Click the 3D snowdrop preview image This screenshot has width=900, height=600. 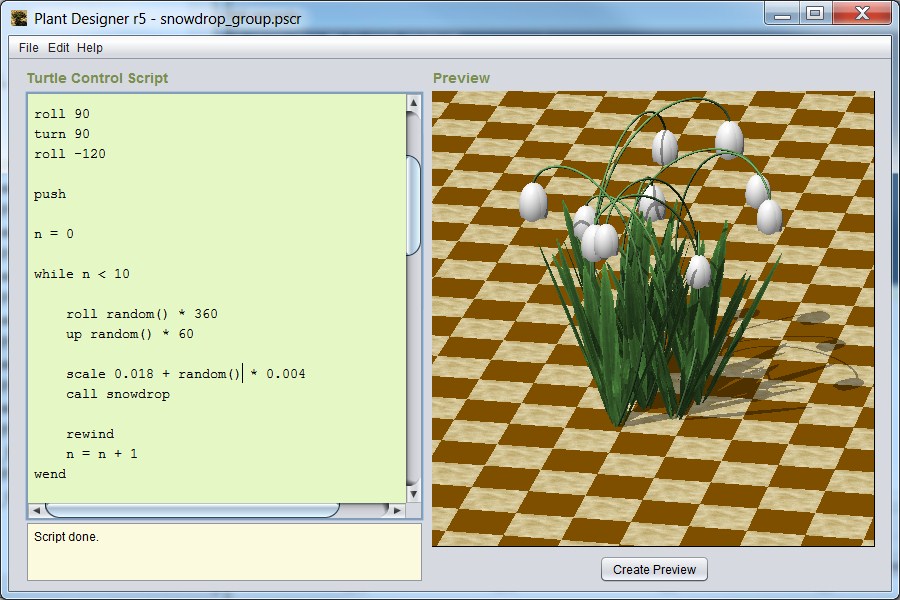pyautogui.click(x=653, y=319)
